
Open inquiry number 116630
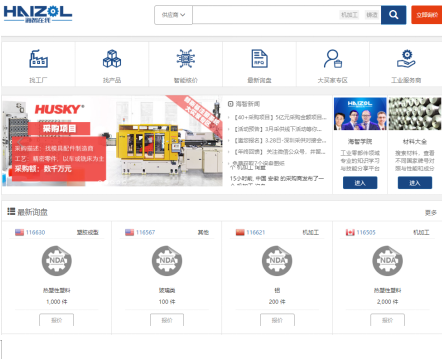(35, 232)
